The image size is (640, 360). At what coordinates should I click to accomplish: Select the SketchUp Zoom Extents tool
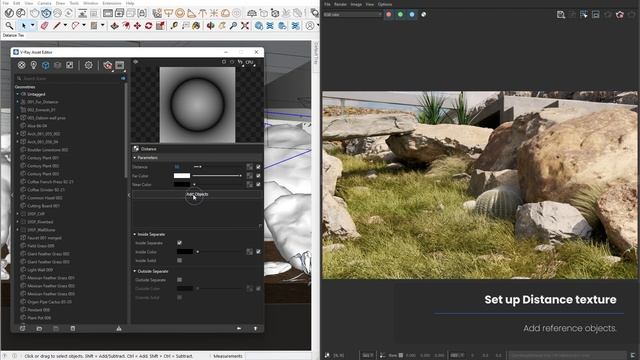(245, 26)
